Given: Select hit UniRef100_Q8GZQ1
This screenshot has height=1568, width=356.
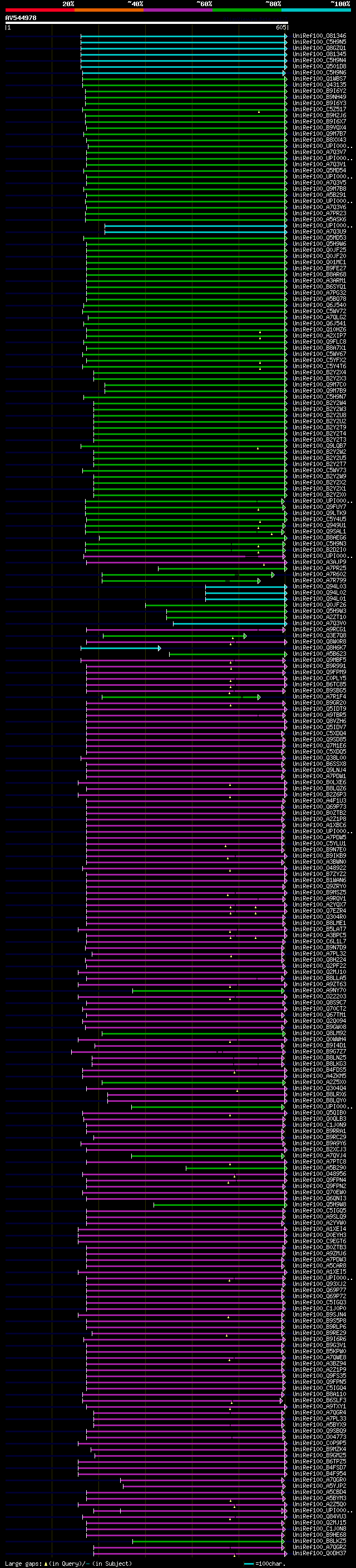Looking at the screenshot, I should pos(319,48).
